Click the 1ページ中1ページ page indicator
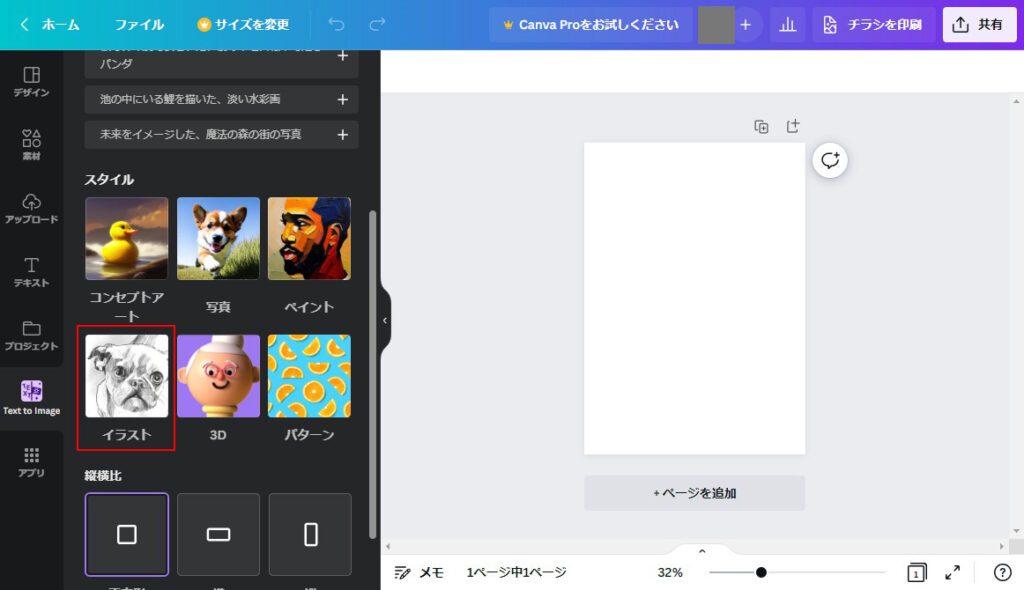 click(516, 572)
